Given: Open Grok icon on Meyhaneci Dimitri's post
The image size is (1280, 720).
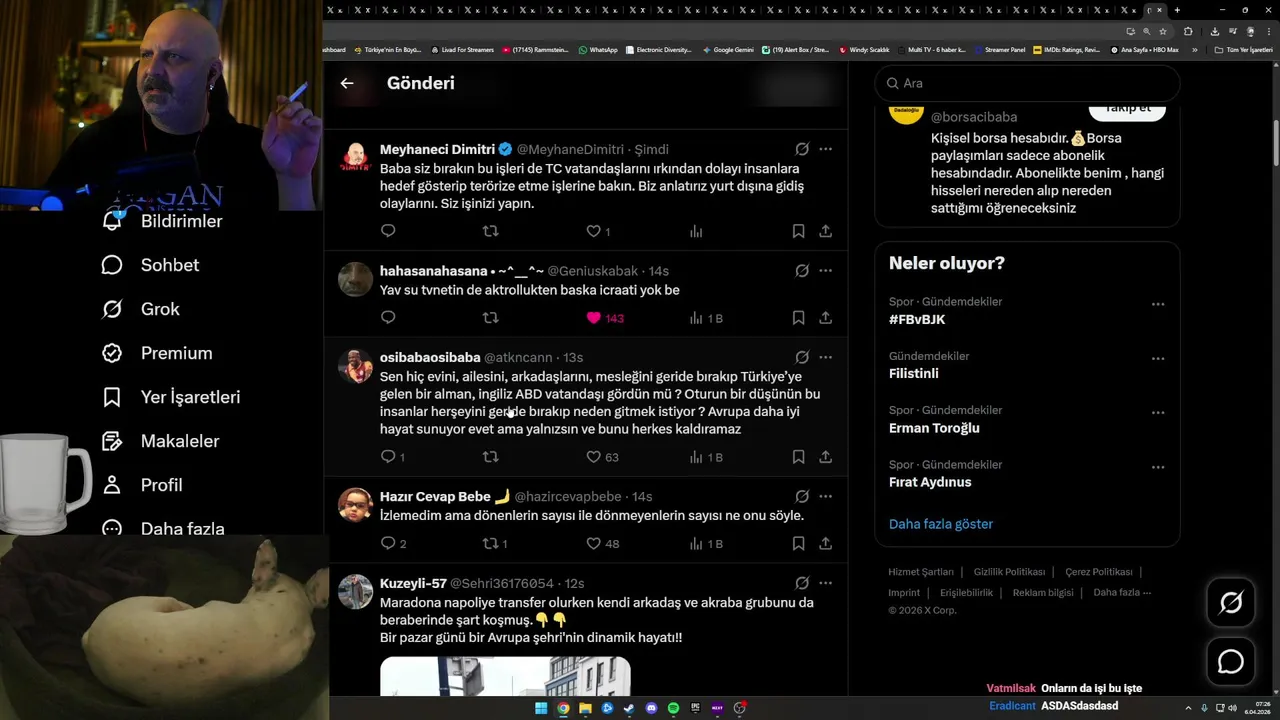Looking at the screenshot, I should [x=802, y=149].
